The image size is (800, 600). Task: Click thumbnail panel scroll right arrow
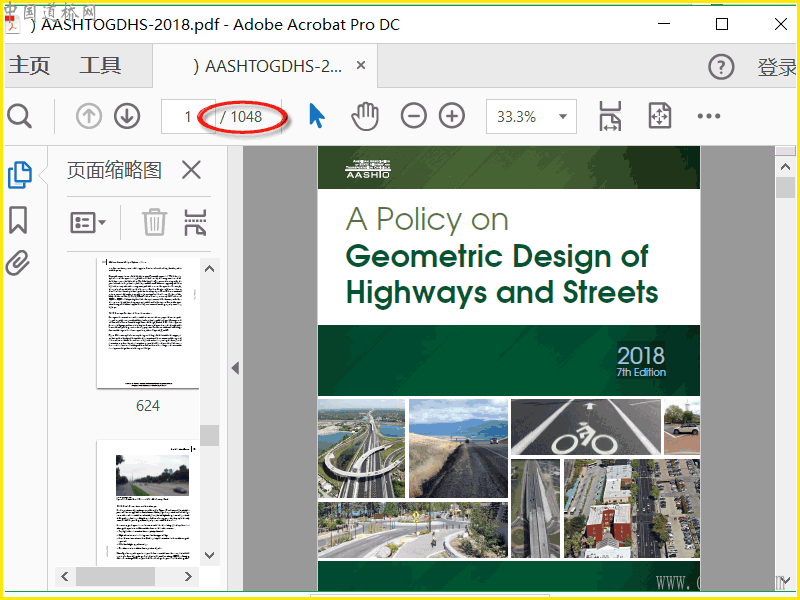(x=188, y=577)
